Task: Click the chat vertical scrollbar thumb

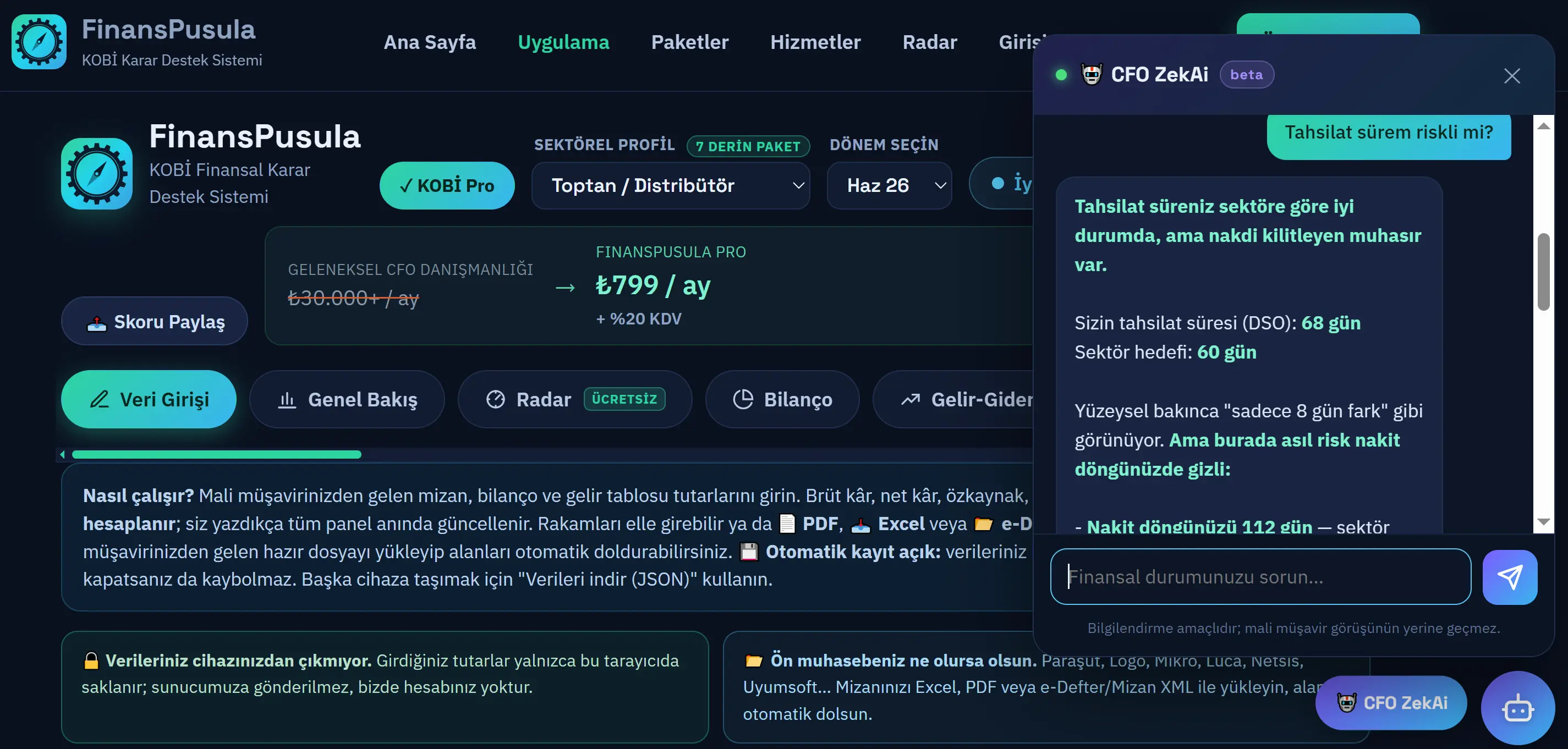Action: [x=1543, y=272]
